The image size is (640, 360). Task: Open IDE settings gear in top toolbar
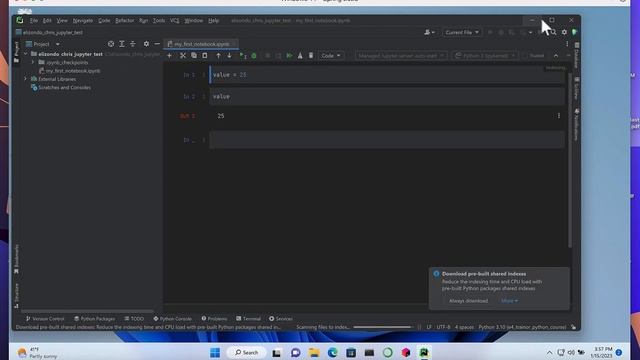click(564, 32)
